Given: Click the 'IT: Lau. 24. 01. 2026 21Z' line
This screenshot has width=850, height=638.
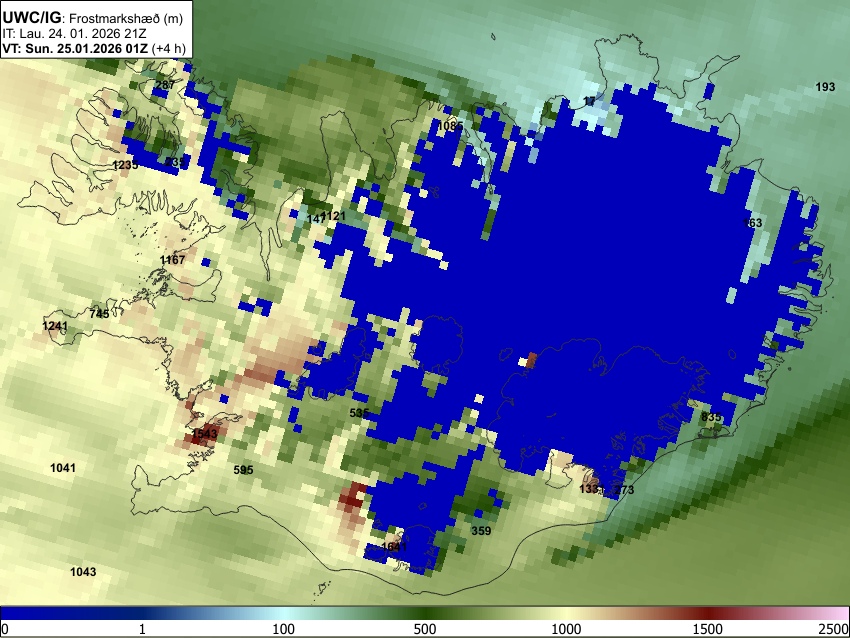Looking at the screenshot, I should click(x=74, y=34).
